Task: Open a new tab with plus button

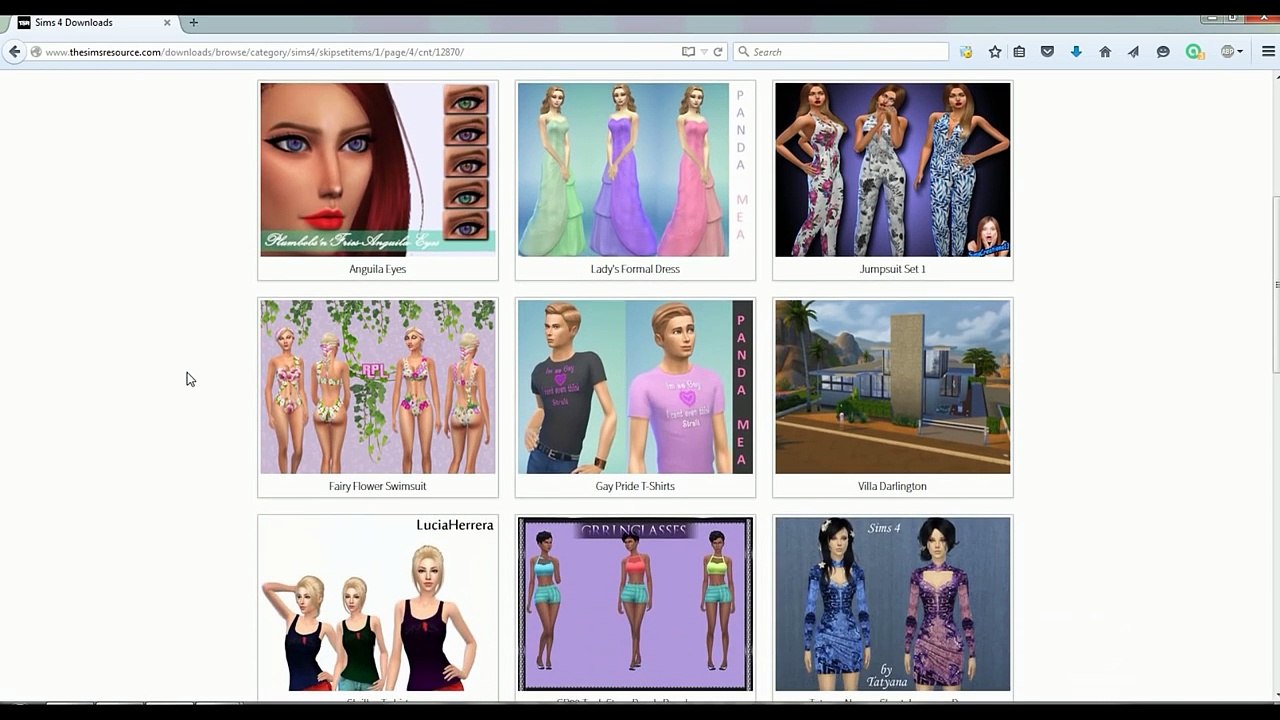Action: tap(193, 22)
